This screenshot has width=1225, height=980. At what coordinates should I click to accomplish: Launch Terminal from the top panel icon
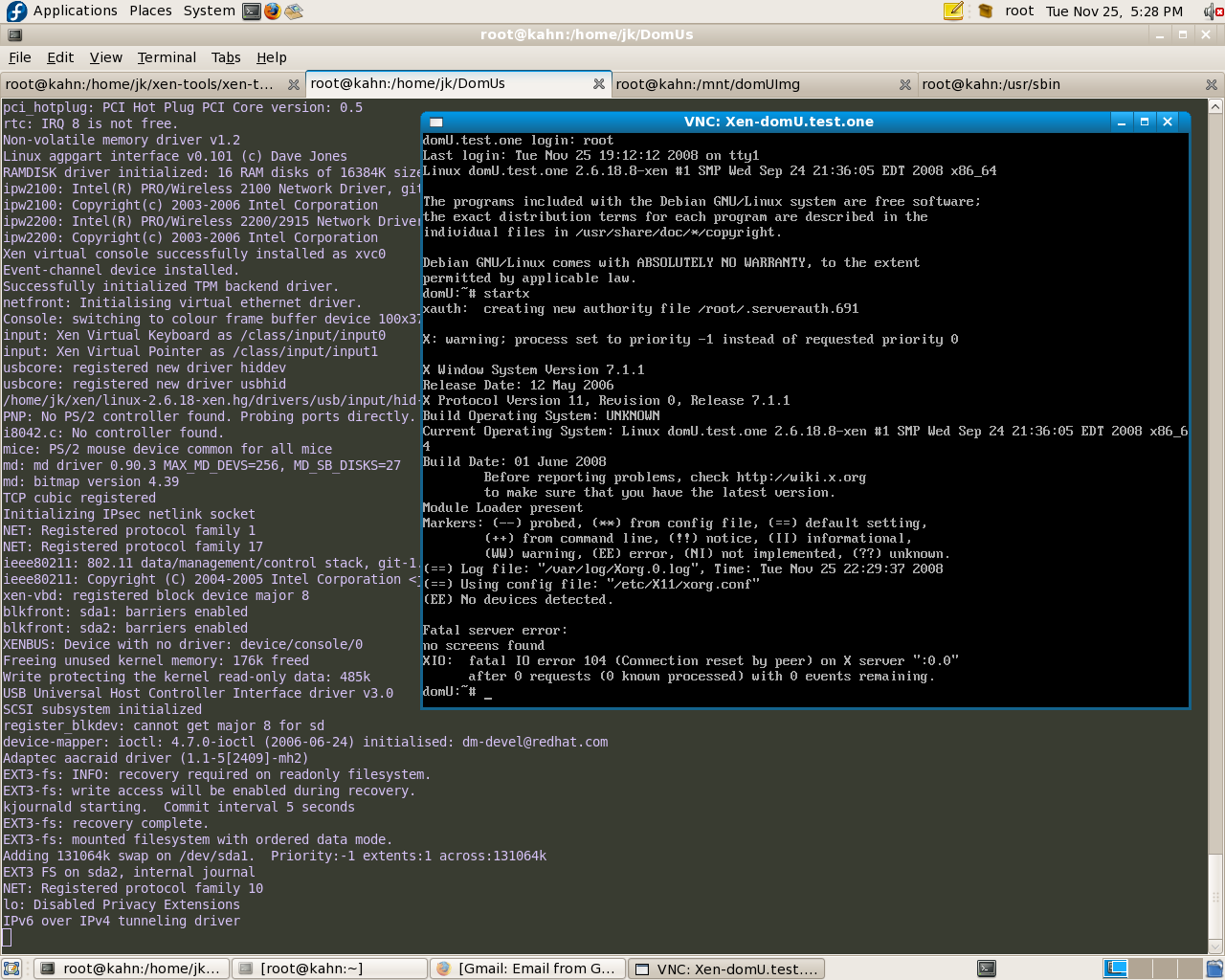(251, 11)
